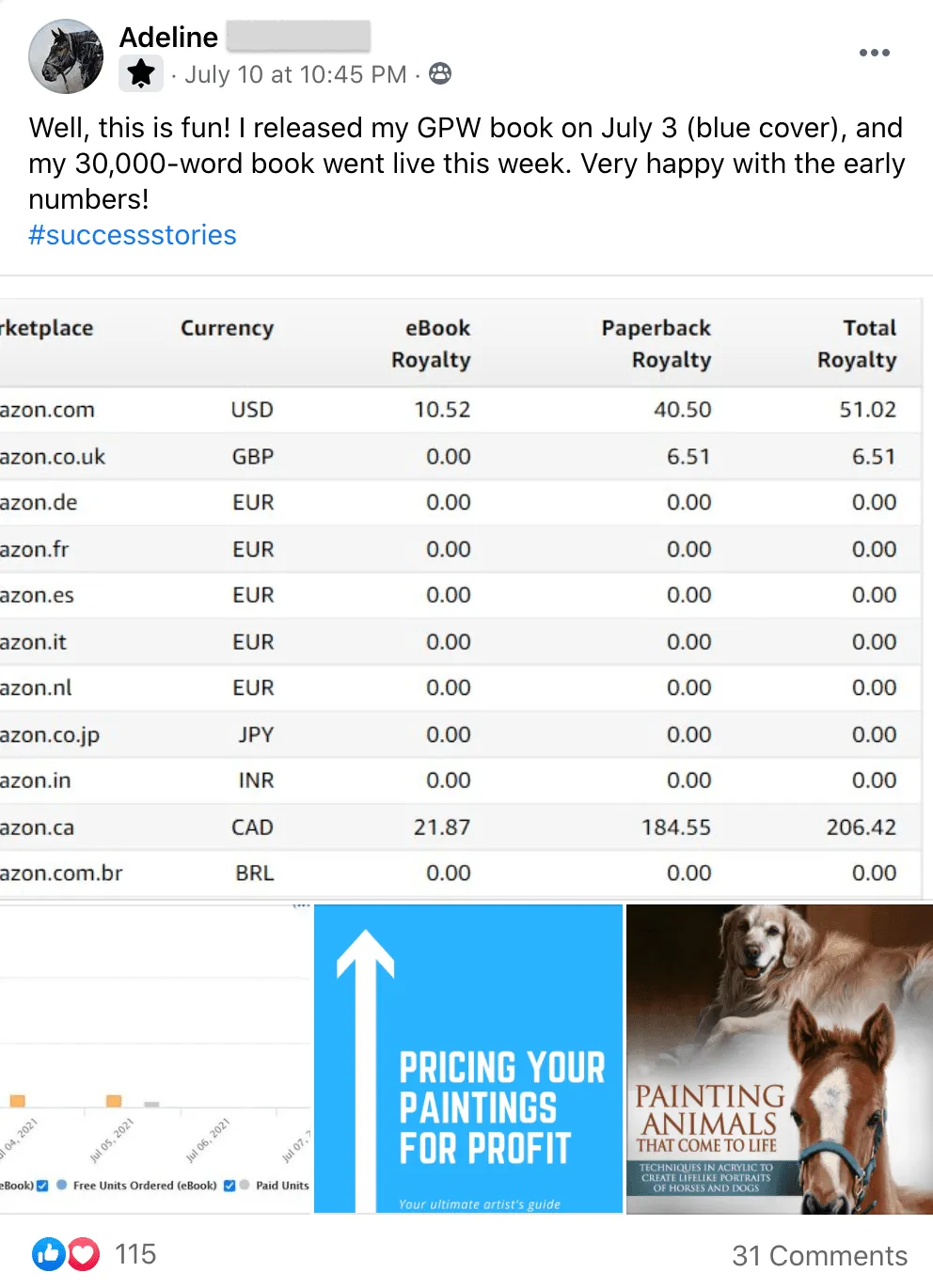Image resolution: width=933 pixels, height=1288 pixels.
Task: Click the Paid Units grey legend dot
Action: tap(245, 1186)
